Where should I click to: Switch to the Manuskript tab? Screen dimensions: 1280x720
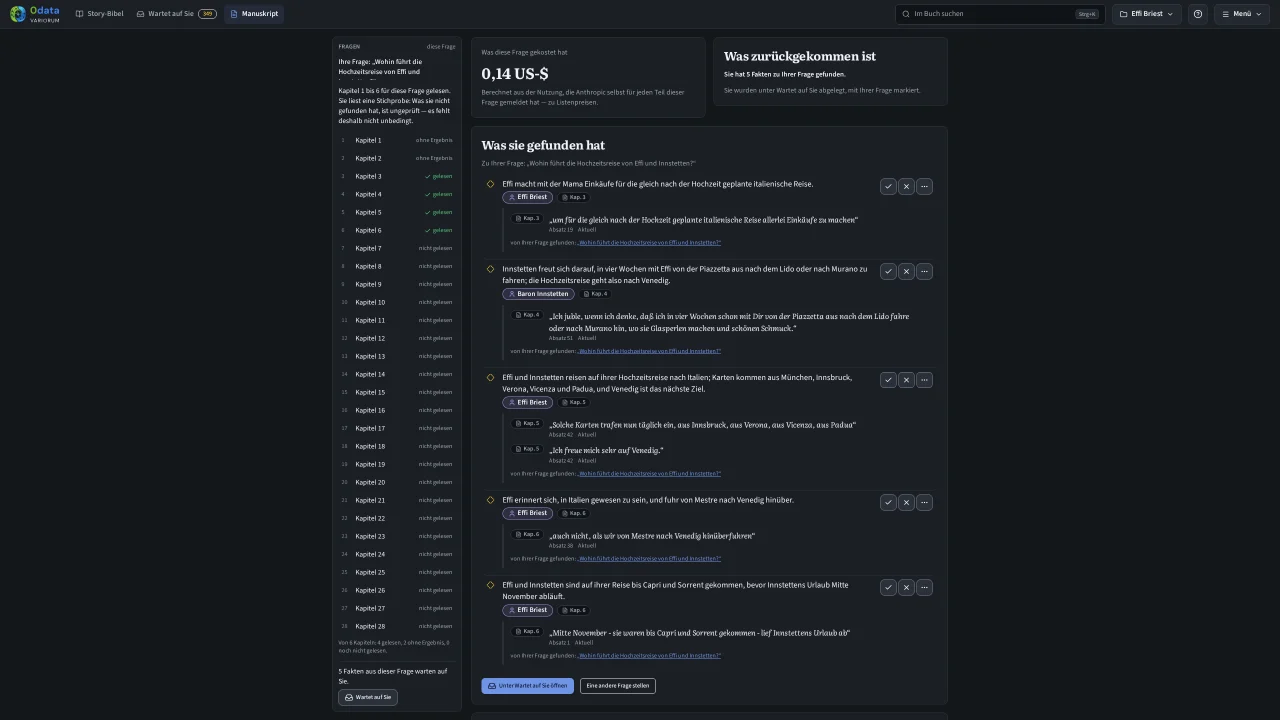254,14
